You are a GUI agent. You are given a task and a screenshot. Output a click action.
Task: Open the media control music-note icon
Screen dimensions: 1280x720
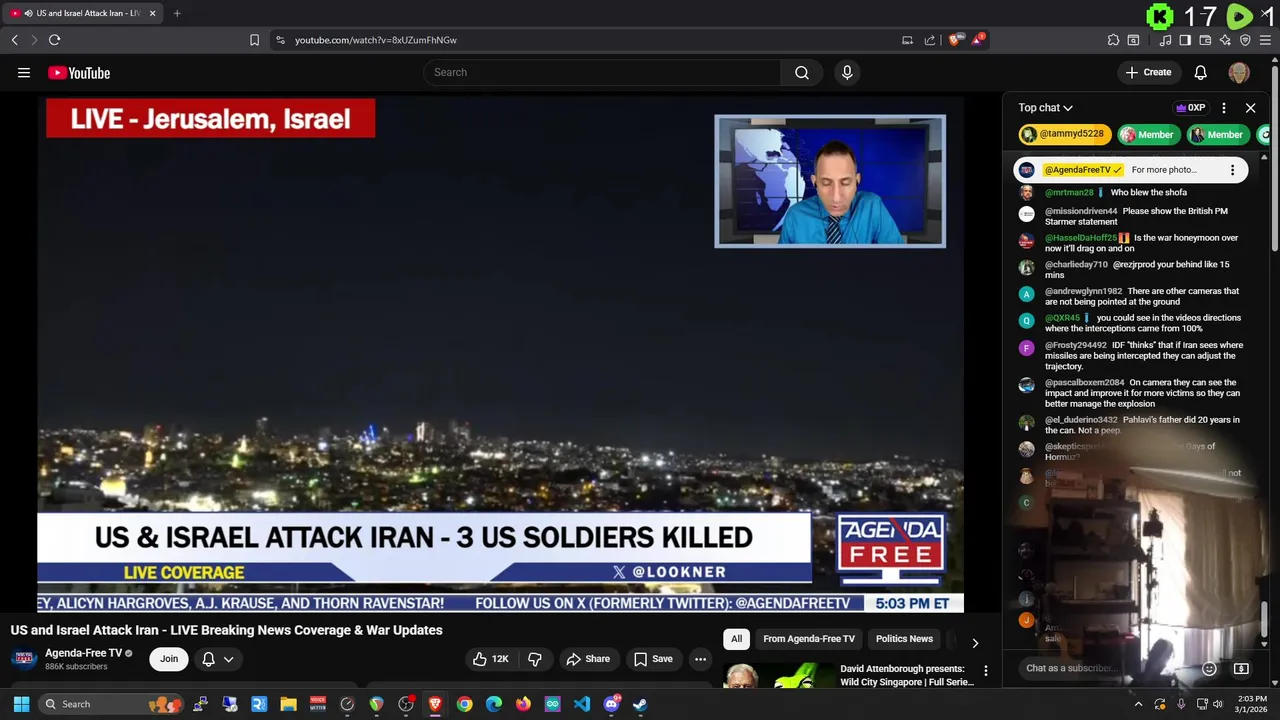pos(1165,40)
